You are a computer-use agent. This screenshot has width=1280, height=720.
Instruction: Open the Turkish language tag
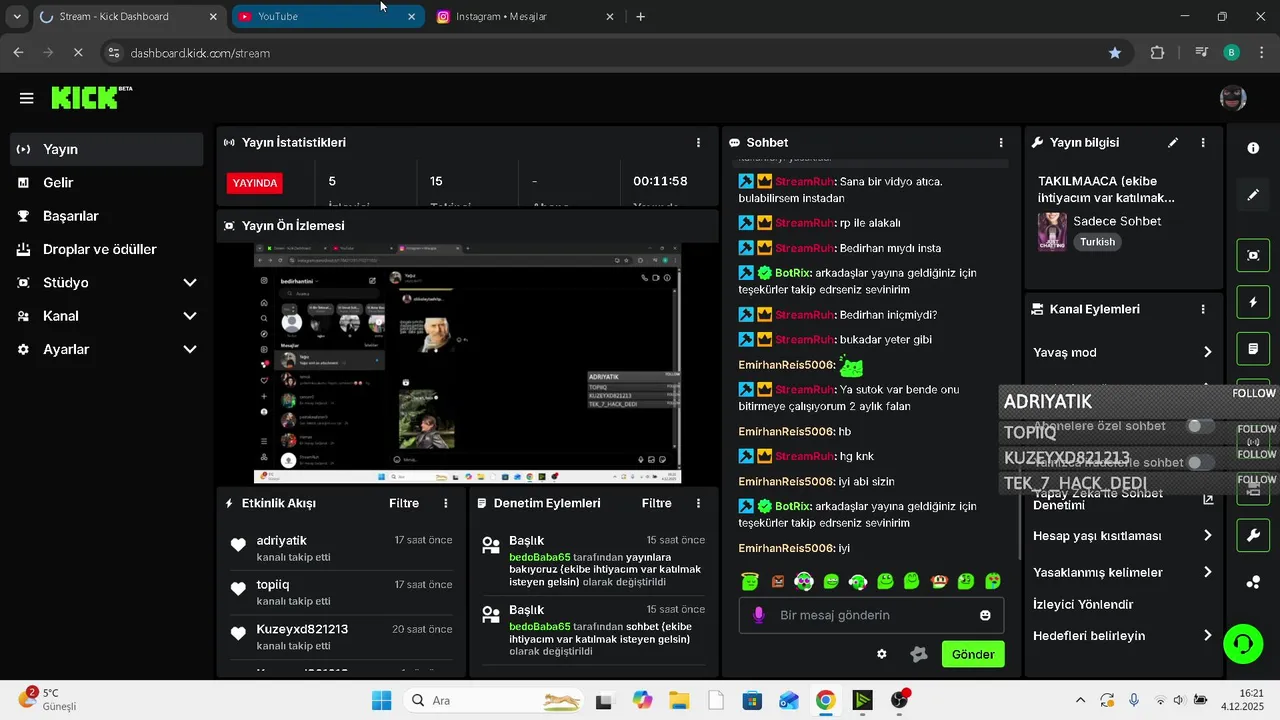point(1097,242)
